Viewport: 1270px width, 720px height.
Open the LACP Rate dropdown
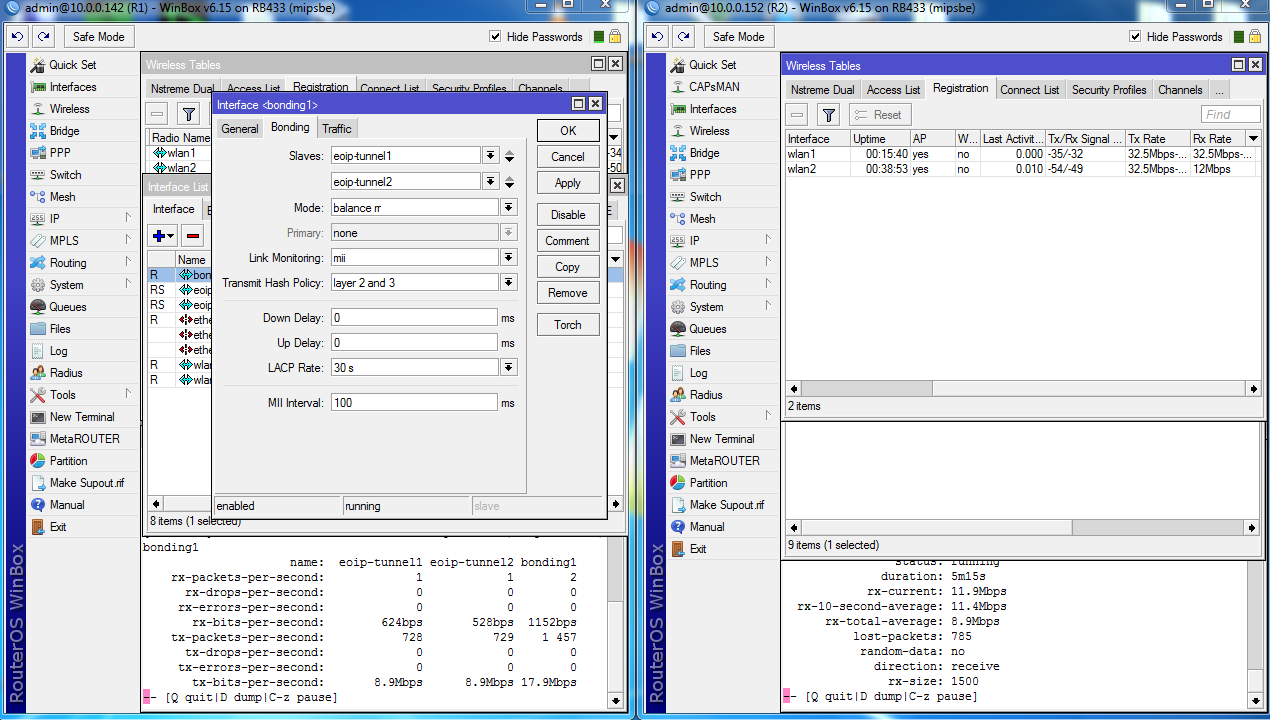[509, 368]
